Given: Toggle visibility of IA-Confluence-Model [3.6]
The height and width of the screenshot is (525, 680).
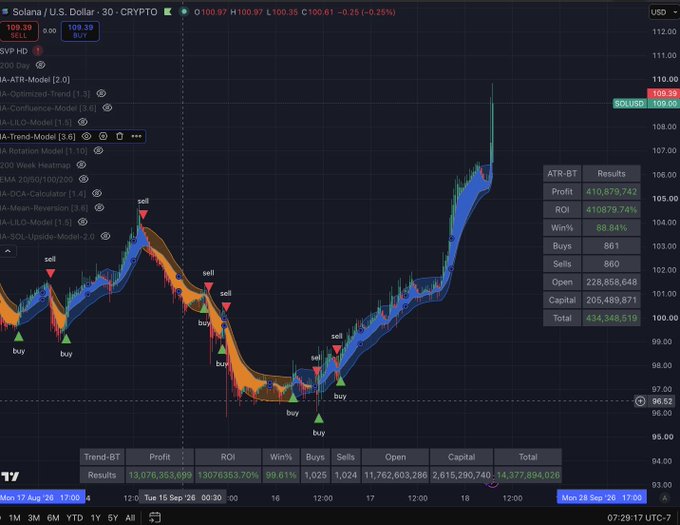Looking at the screenshot, I should pyautogui.click(x=107, y=108).
